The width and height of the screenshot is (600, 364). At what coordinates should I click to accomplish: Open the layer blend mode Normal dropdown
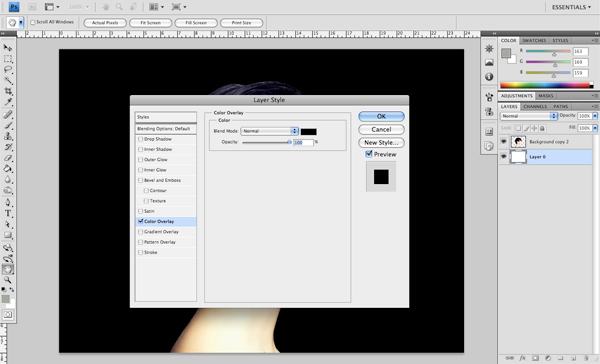[x=529, y=116]
